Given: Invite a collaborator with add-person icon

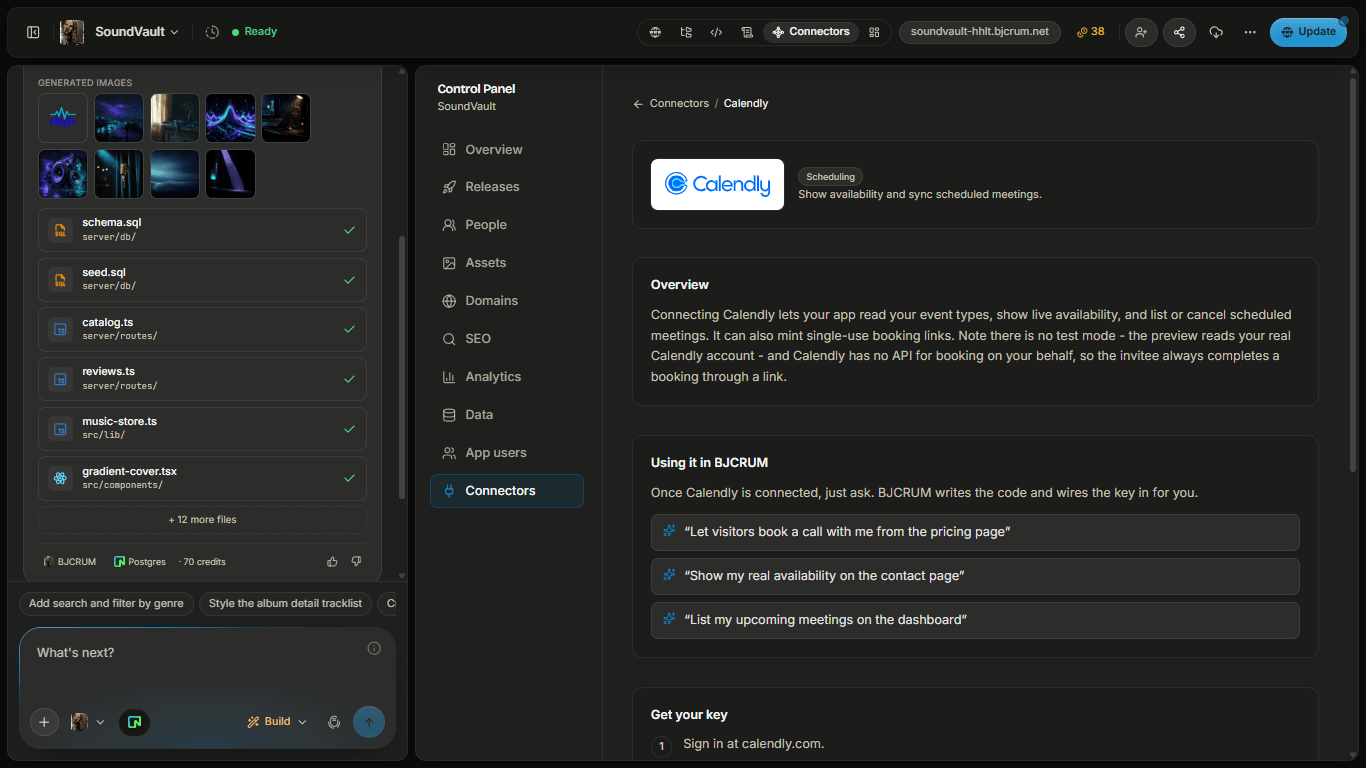Looking at the screenshot, I should coord(1141,32).
